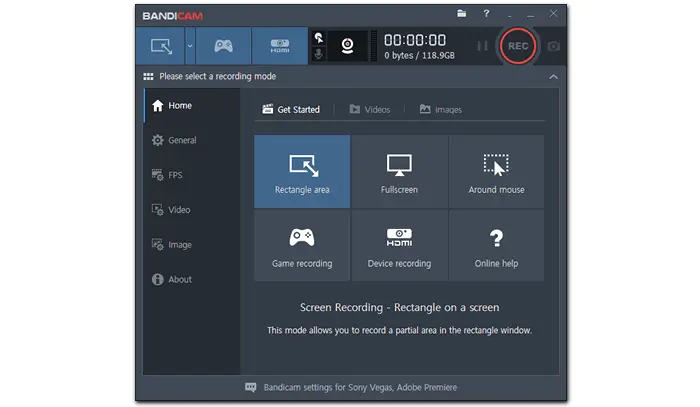700x407 pixels.
Task: Click the pause recording button
Action: coord(482,46)
